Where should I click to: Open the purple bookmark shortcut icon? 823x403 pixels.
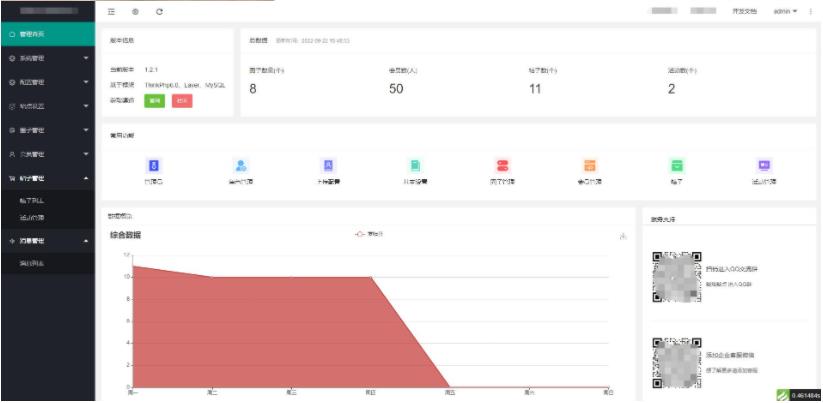click(328, 166)
